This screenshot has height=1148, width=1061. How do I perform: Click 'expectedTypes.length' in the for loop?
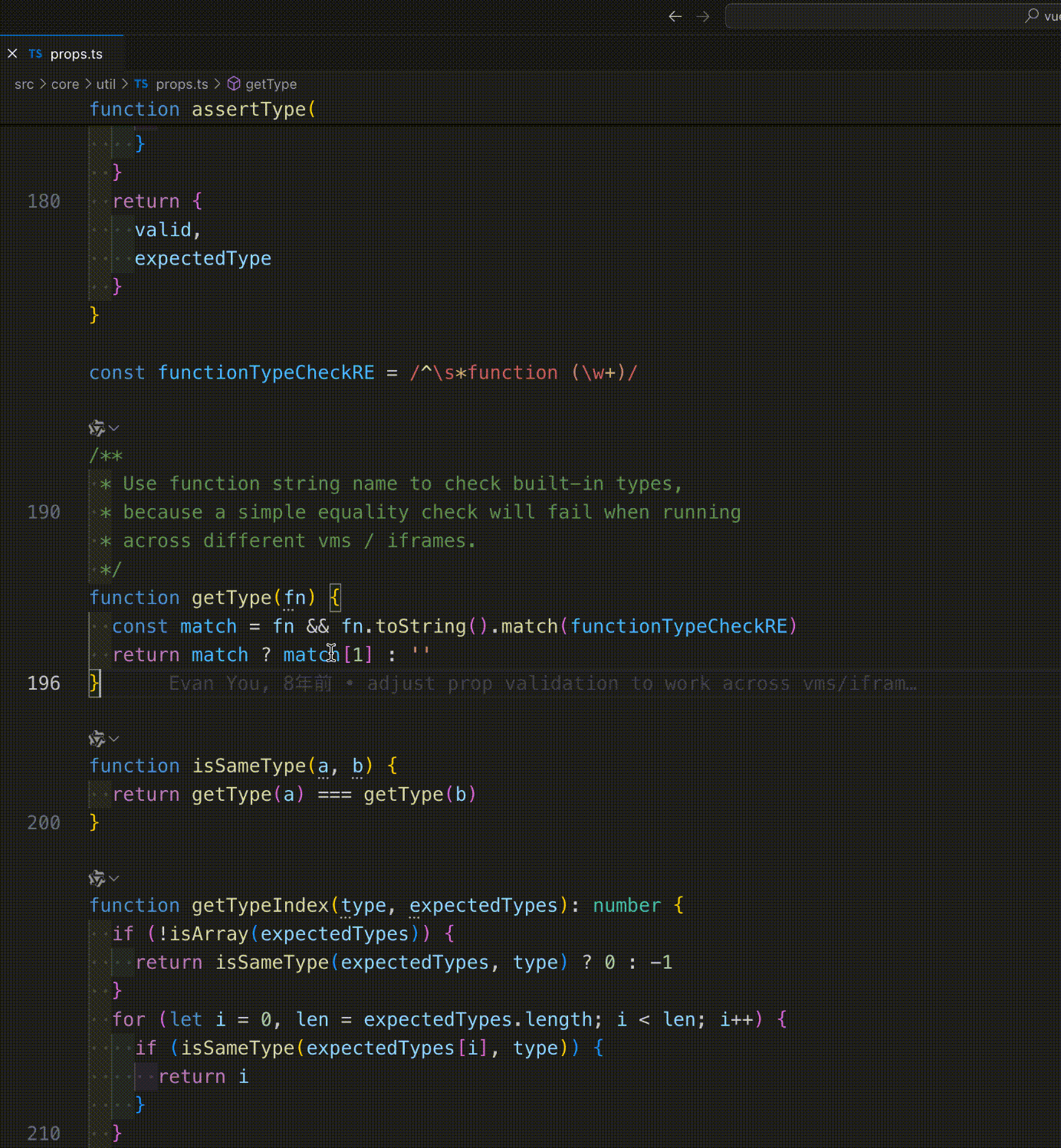pyautogui.click(x=478, y=1020)
